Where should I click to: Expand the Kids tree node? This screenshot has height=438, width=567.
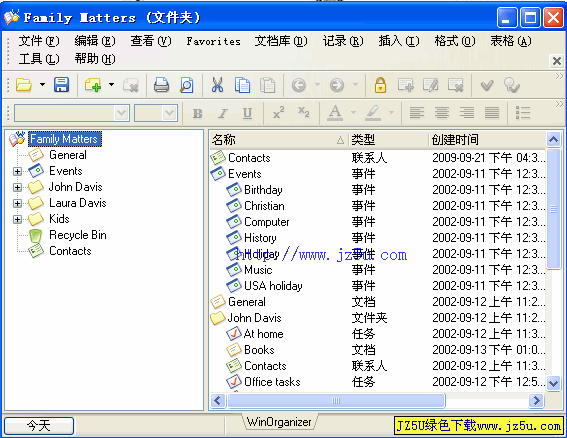tap(17, 219)
